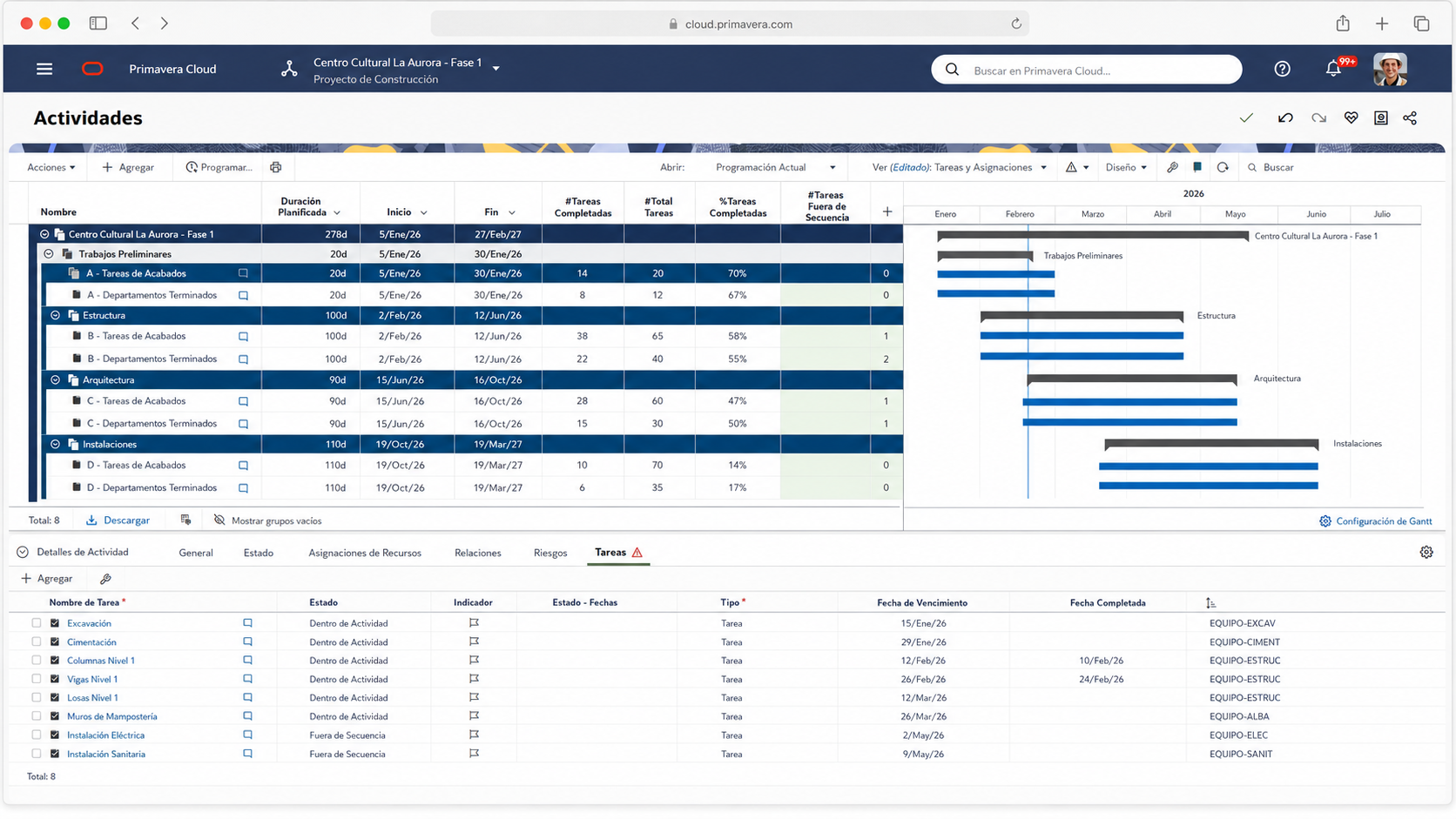Open the Programación Actual dropdown
This screenshot has height=819, width=1456.
tap(775, 167)
